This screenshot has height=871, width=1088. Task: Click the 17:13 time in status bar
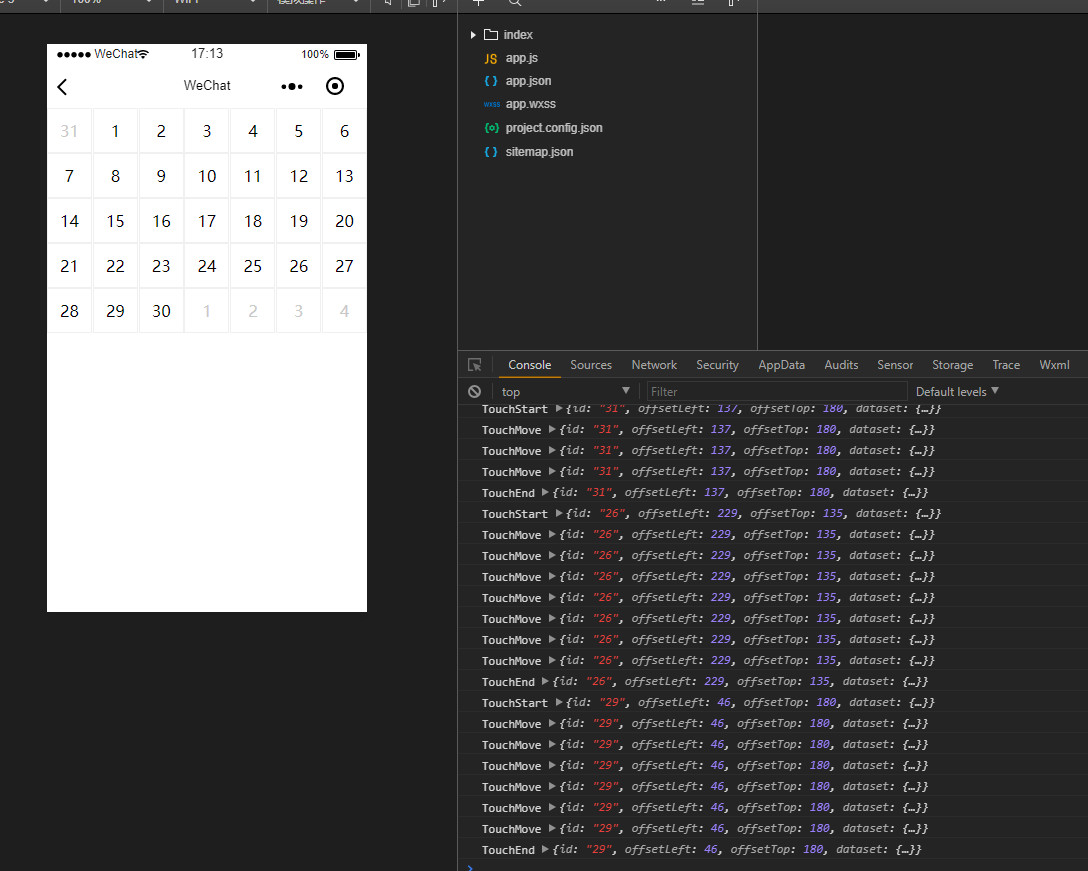point(207,53)
